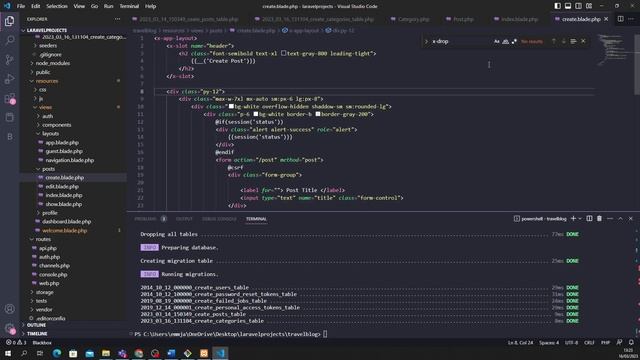Close the find widget
Image resolution: width=640 pixels, height=360 pixels.
pyautogui.click(x=583, y=41)
